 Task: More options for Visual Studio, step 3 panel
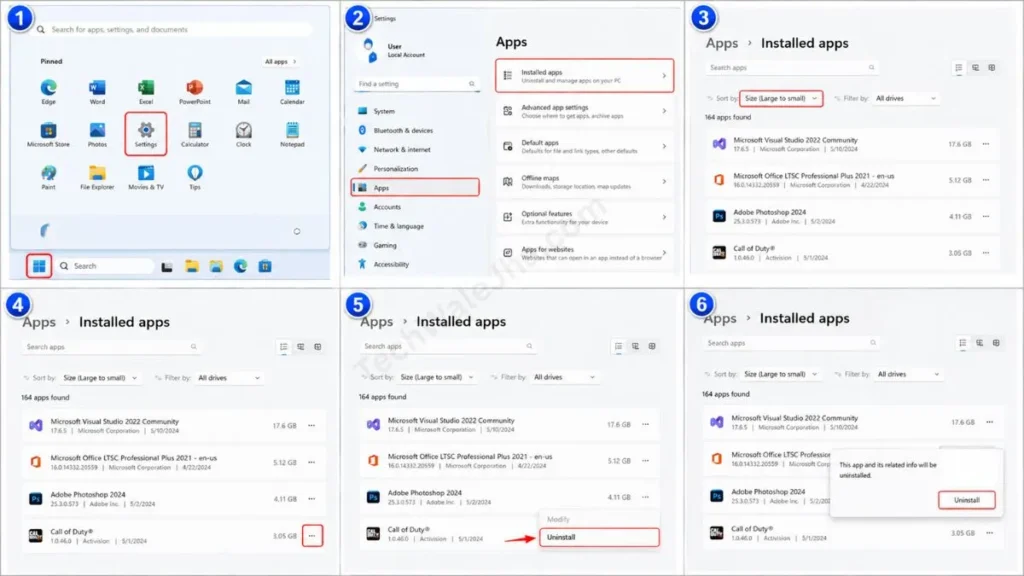tap(985, 144)
